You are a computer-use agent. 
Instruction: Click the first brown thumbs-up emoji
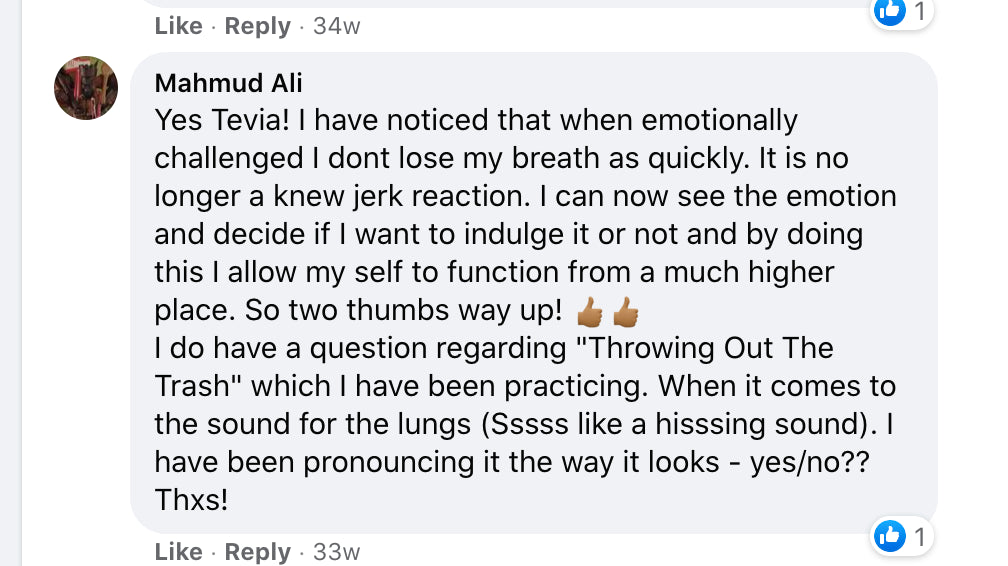pyautogui.click(x=590, y=313)
